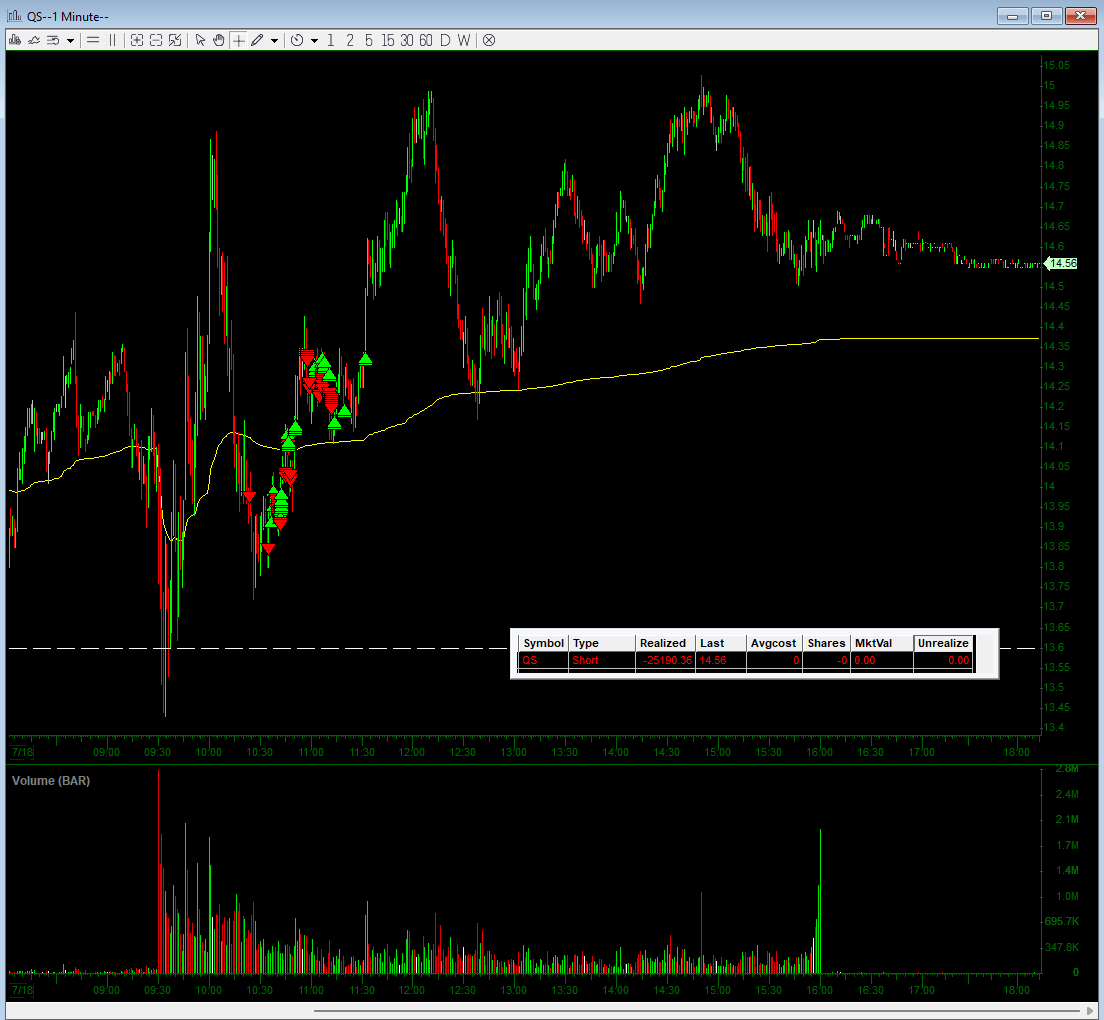Click the zoom in icon
Image resolution: width=1104 pixels, height=1020 pixels.
pyautogui.click(x=137, y=40)
